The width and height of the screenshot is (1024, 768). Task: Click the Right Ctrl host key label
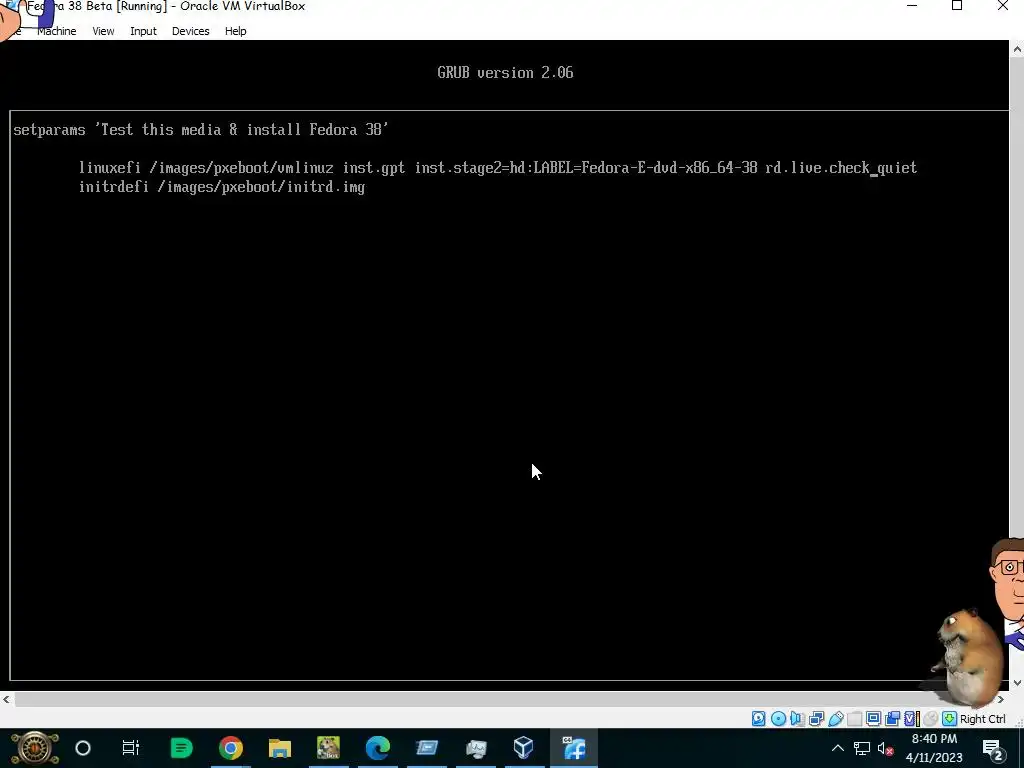click(983, 718)
